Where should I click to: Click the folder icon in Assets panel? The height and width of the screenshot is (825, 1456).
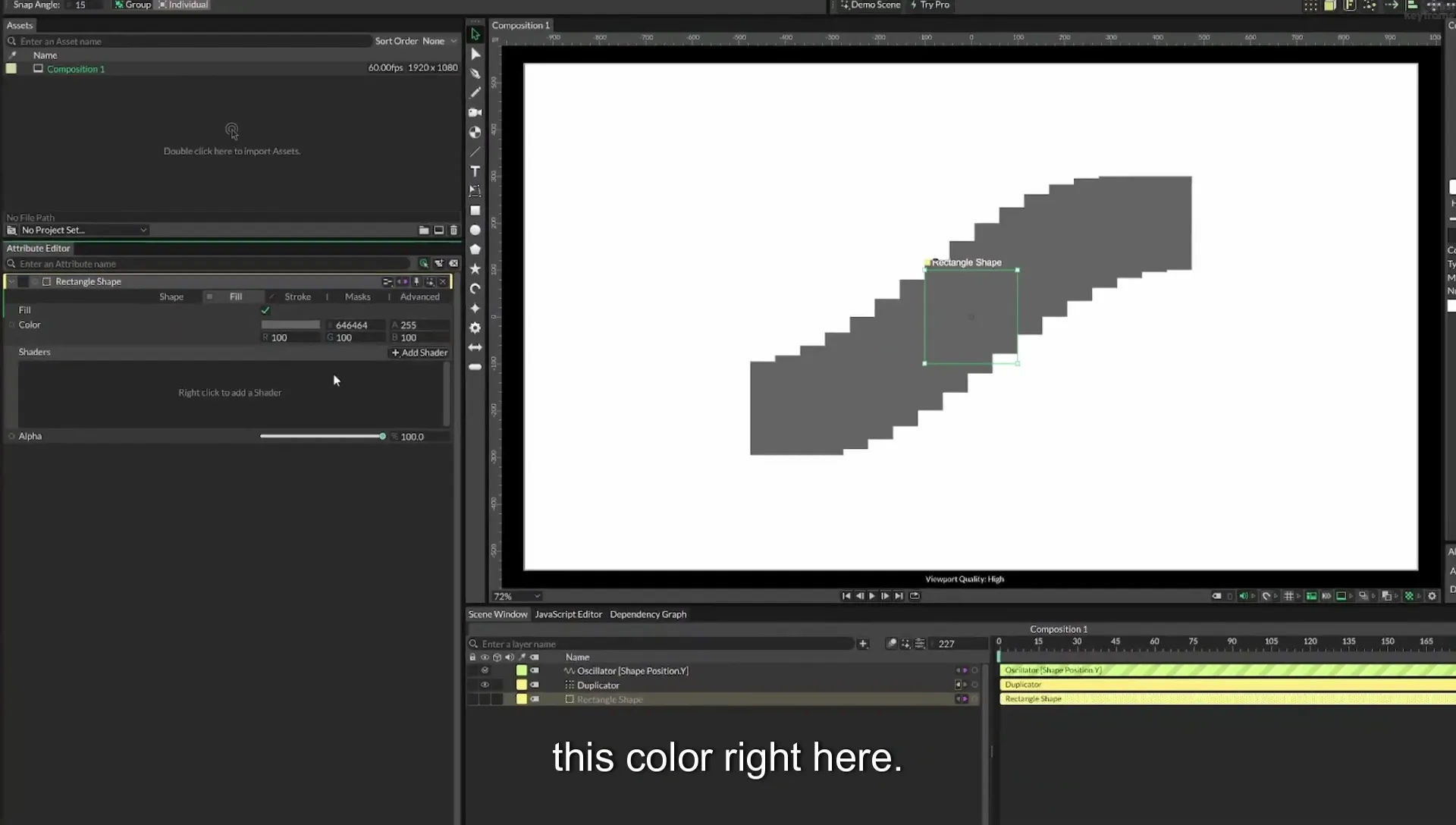coord(424,230)
